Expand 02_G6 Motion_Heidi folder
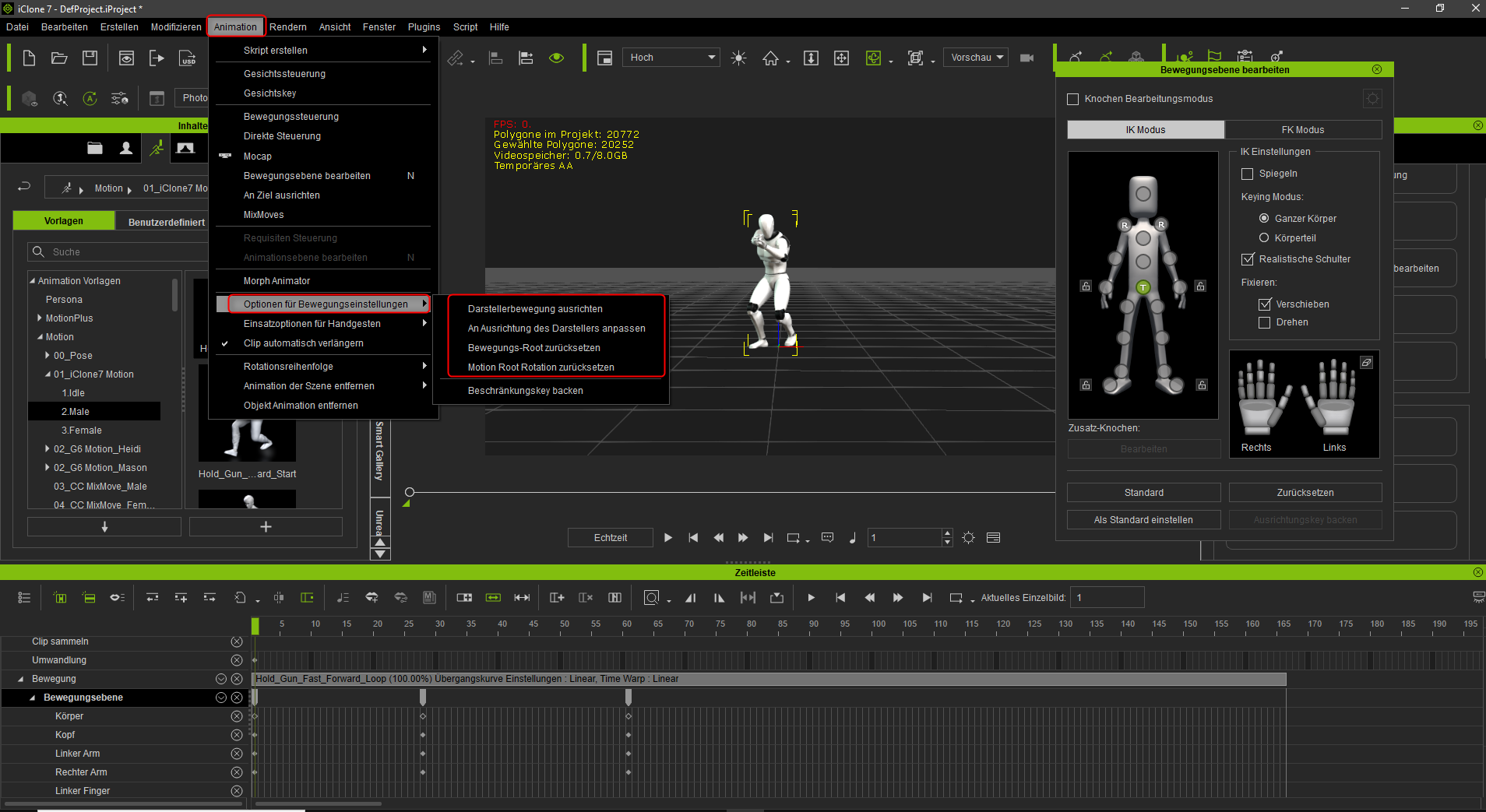Screen dimensions: 1486x812 pyautogui.click(x=48, y=449)
